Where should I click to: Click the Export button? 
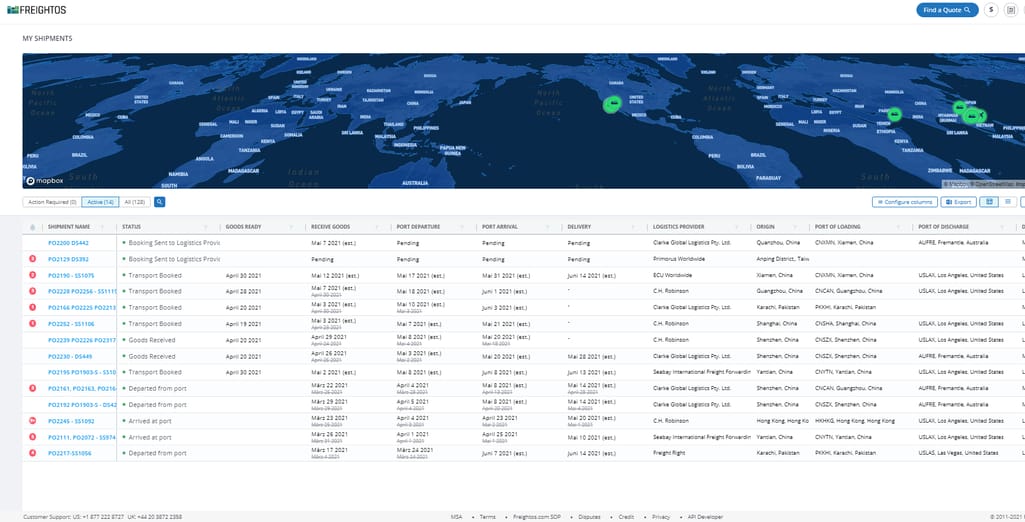(x=958, y=202)
